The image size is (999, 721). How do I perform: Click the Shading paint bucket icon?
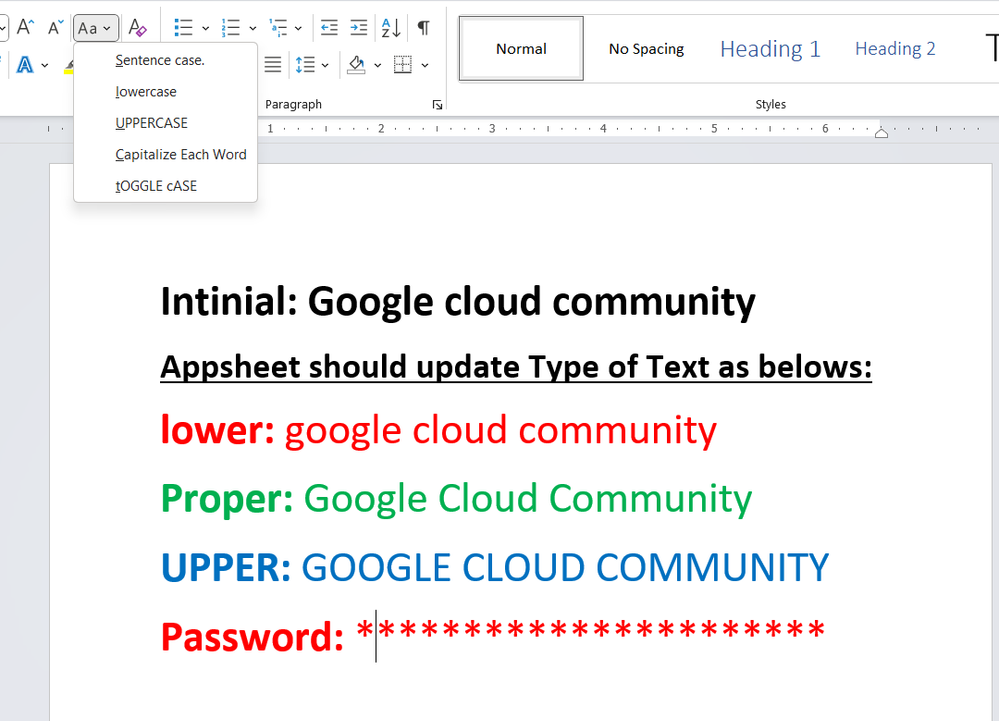coord(356,64)
